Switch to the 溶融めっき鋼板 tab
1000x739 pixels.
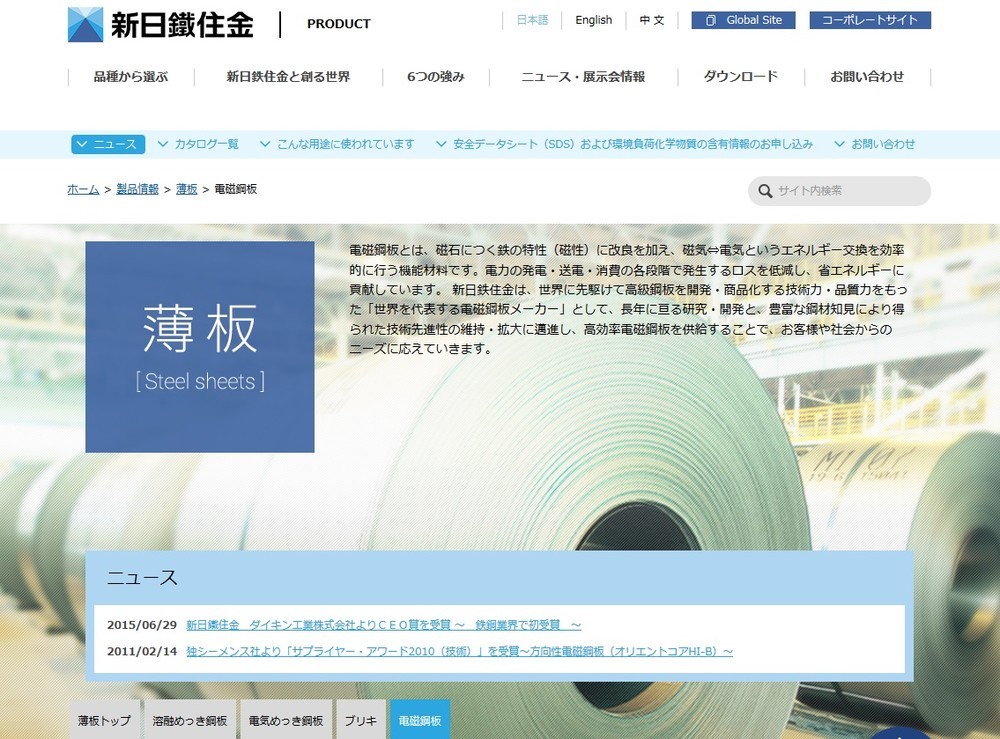pyautogui.click(x=190, y=720)
